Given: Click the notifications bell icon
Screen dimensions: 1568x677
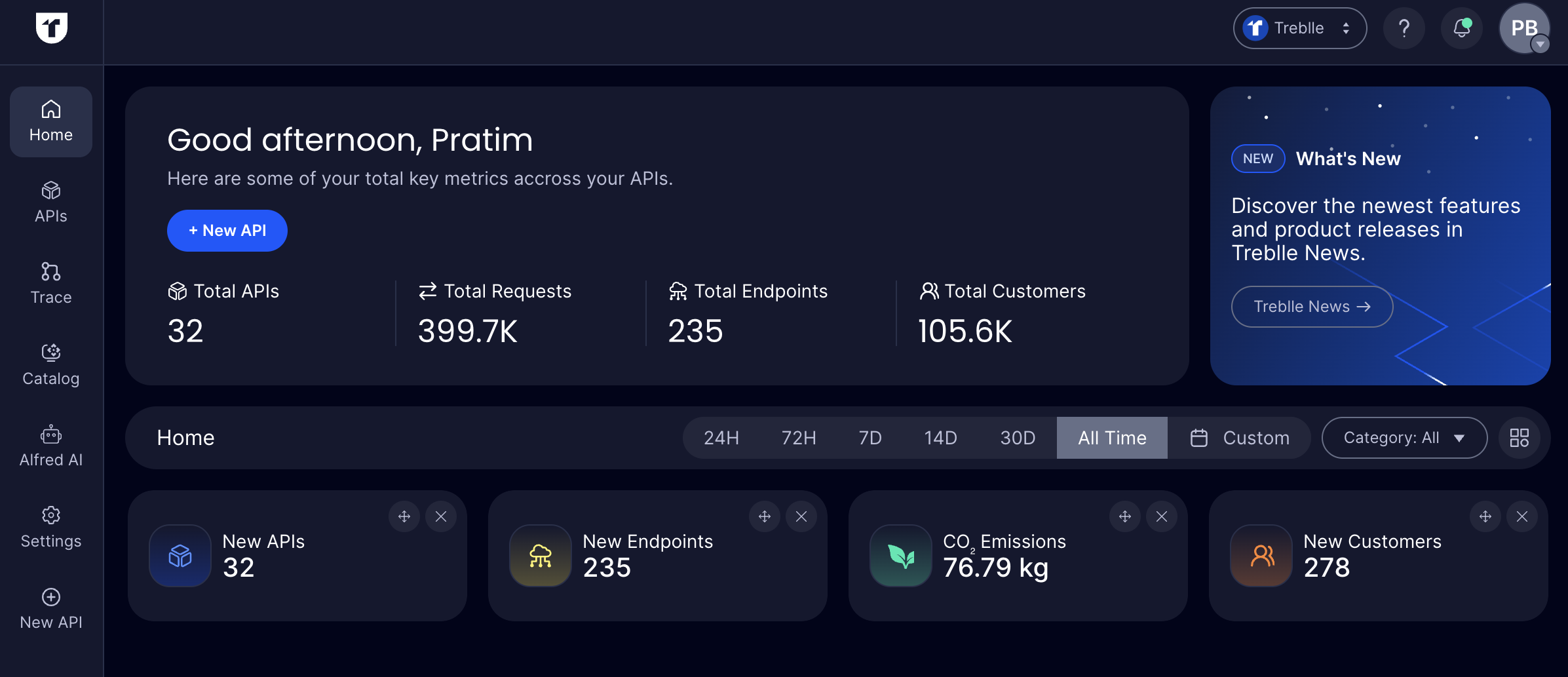Looking at the screenshot, I should click(x=1461, y=28).
